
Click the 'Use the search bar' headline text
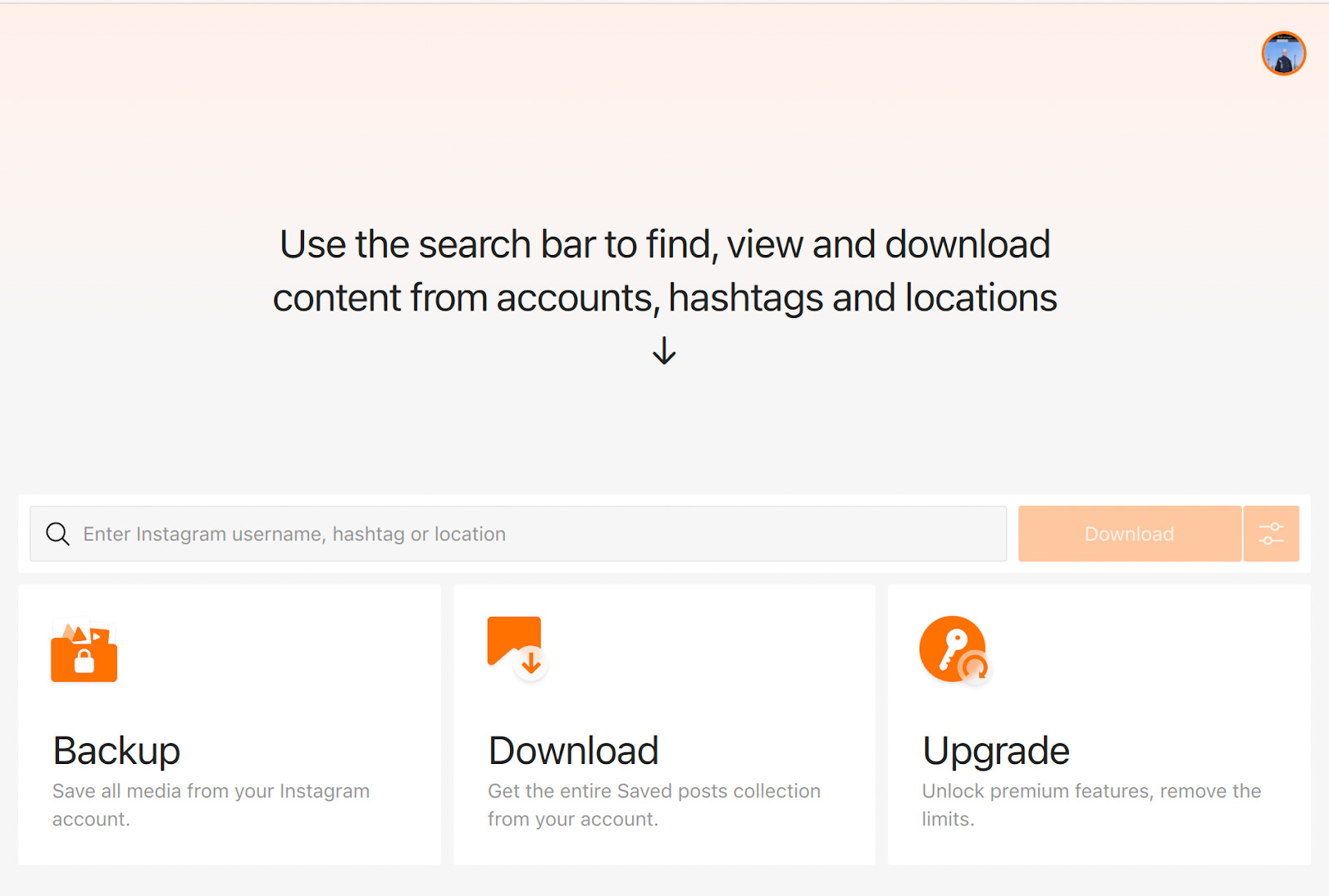[x=664, y=271]
